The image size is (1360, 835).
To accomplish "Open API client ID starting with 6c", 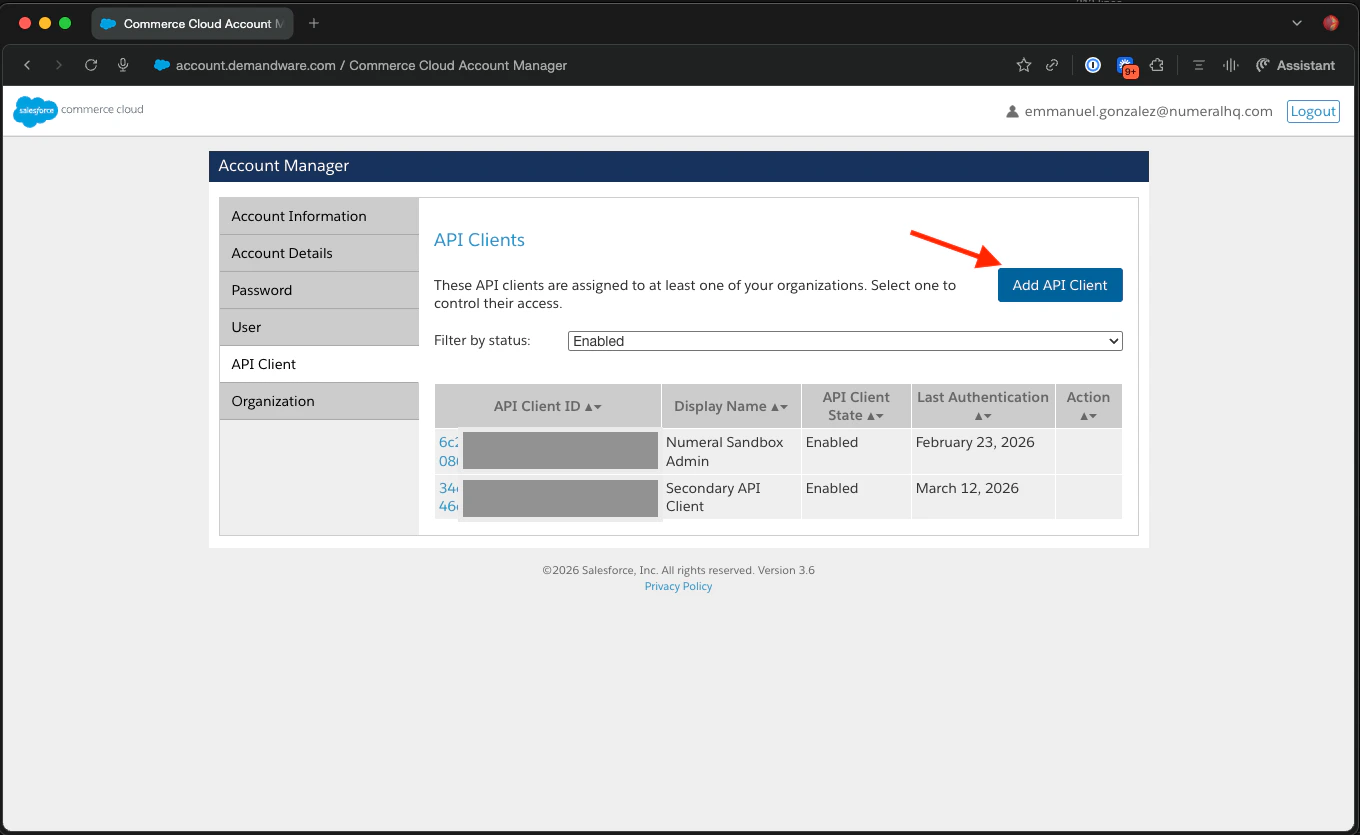I will pos(448,451).
